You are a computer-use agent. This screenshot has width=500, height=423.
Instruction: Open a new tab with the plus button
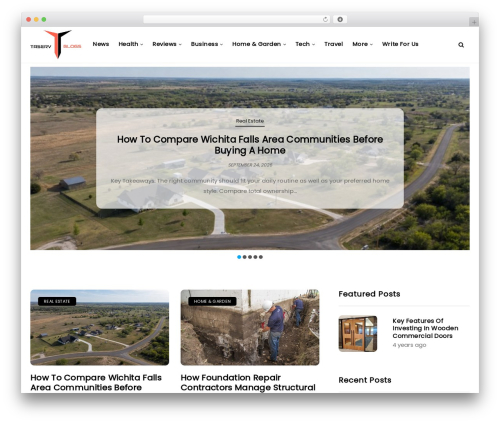pyautogui.click(x=474, y=22)
